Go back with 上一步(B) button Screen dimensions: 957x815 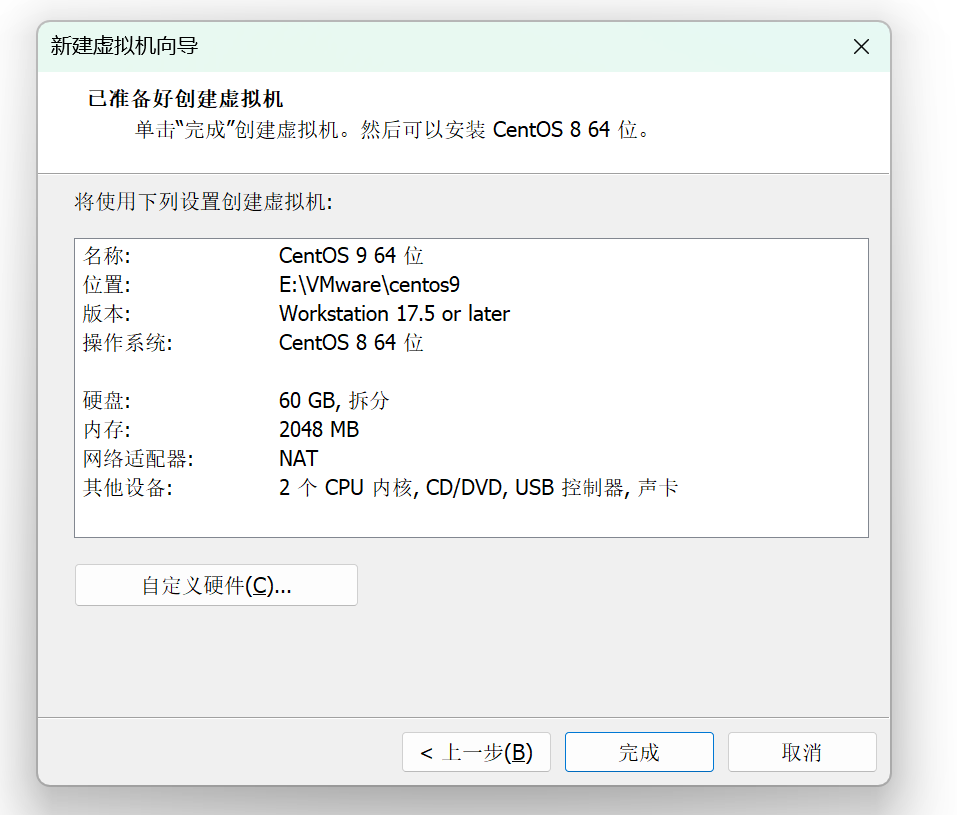(x=476, y=752)
